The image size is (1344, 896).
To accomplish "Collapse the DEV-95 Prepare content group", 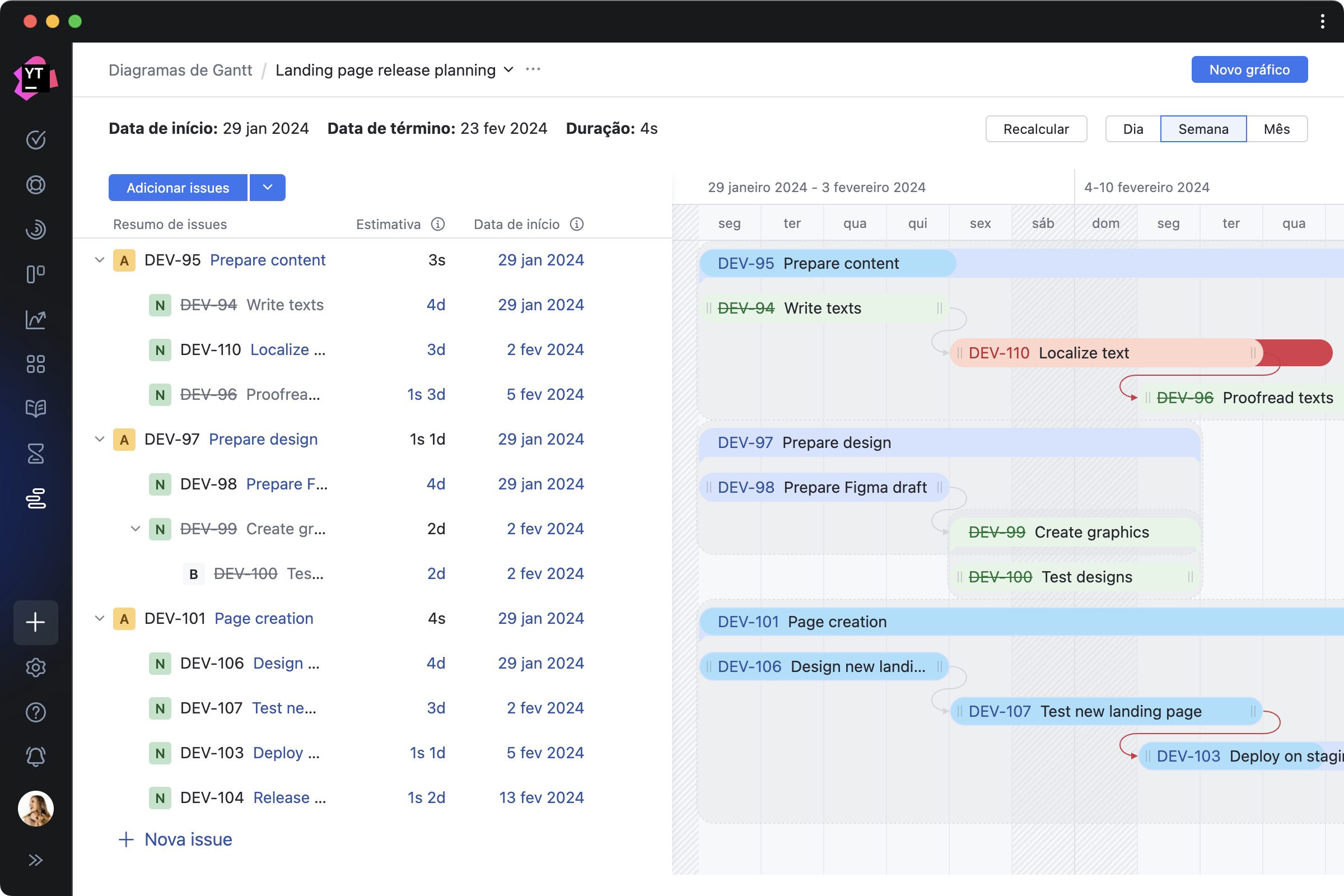I will pyautogui.click(x=97, y=259).
